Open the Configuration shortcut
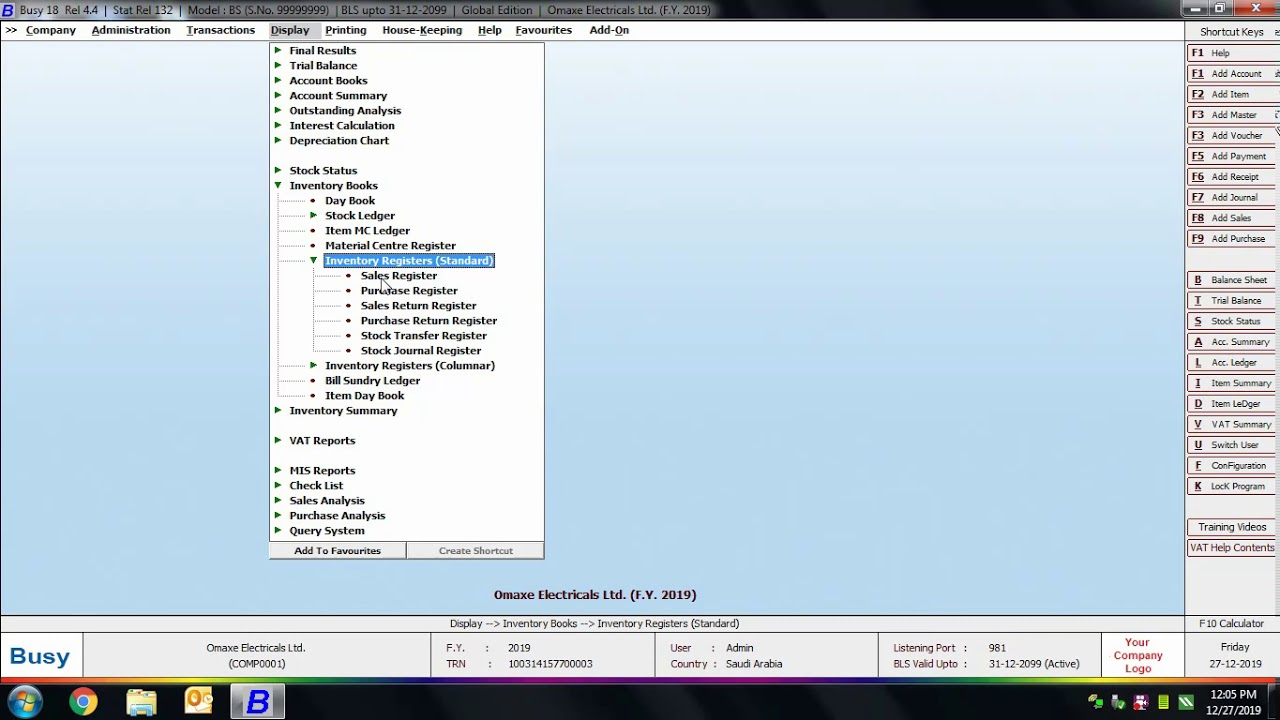The height and width of the screenshot is (720, 1280). pyautogui.click(x=1232, y=466)
